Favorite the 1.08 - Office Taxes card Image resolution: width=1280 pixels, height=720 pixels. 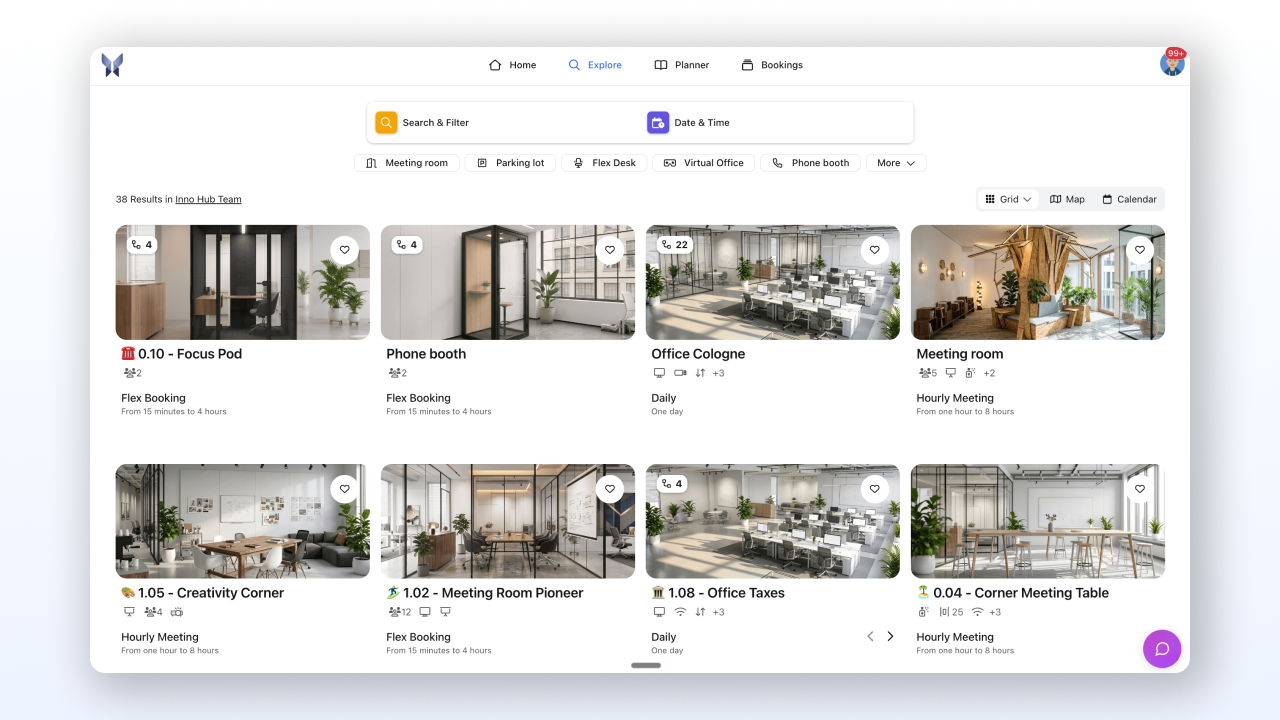(x=874, y=489)
